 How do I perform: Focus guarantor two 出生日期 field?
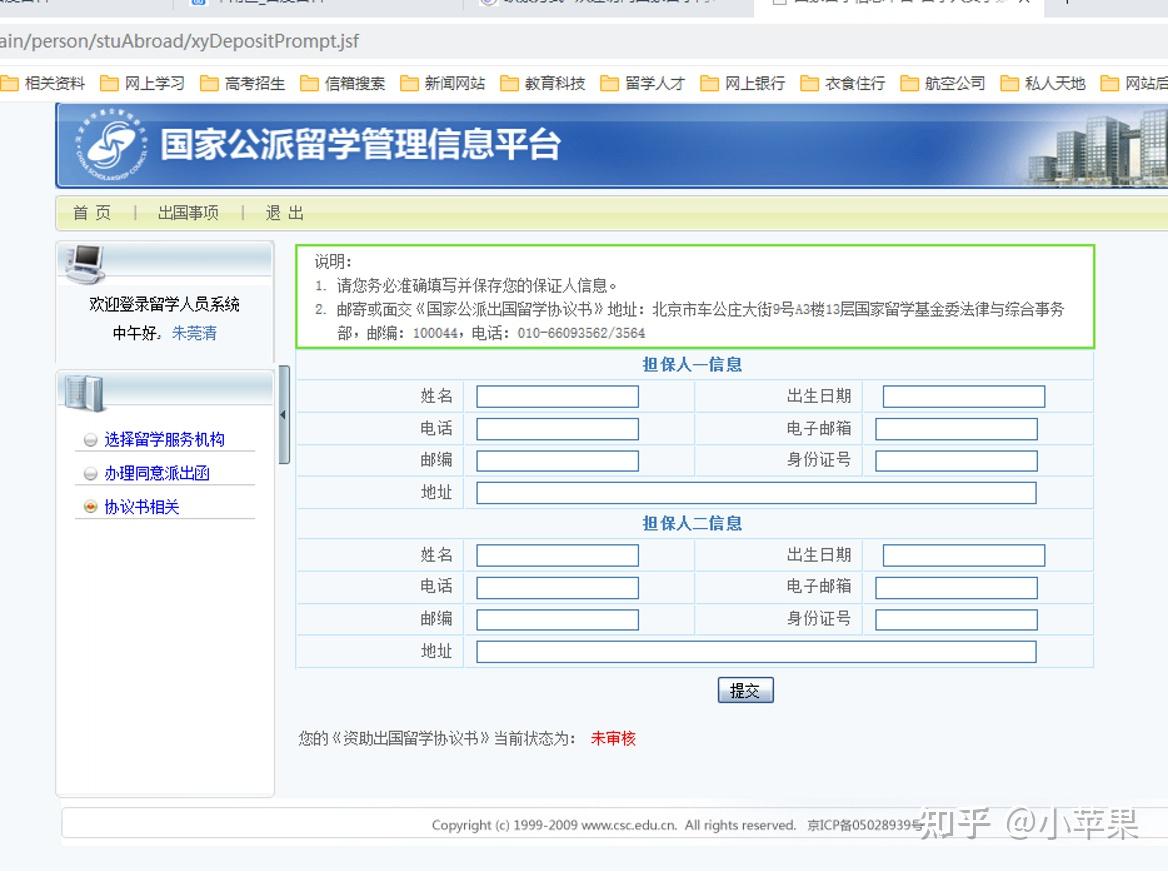[x=964, y=555]
